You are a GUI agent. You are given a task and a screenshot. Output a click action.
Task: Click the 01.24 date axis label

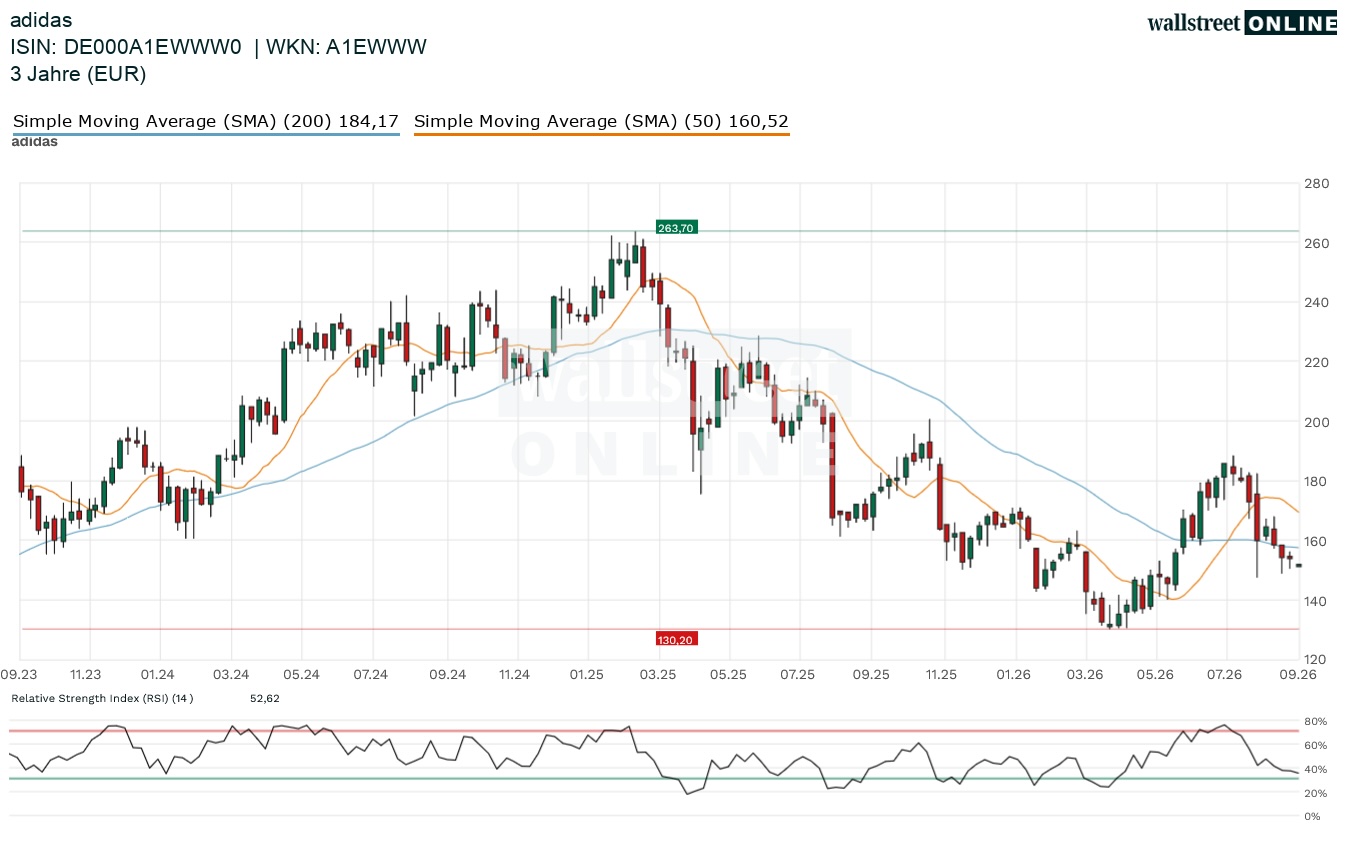tap(158, 675)
